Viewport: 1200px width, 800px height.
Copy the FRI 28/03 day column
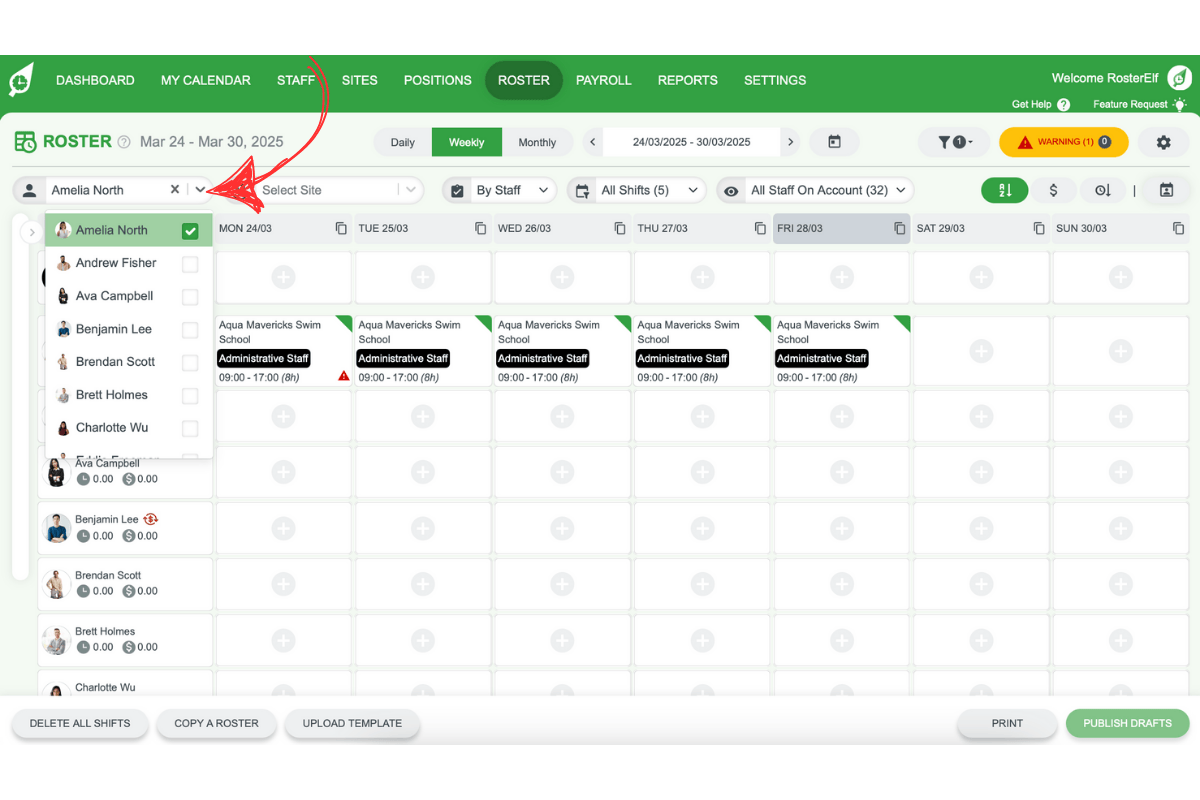pyautogui.click(x=897, y=228)
